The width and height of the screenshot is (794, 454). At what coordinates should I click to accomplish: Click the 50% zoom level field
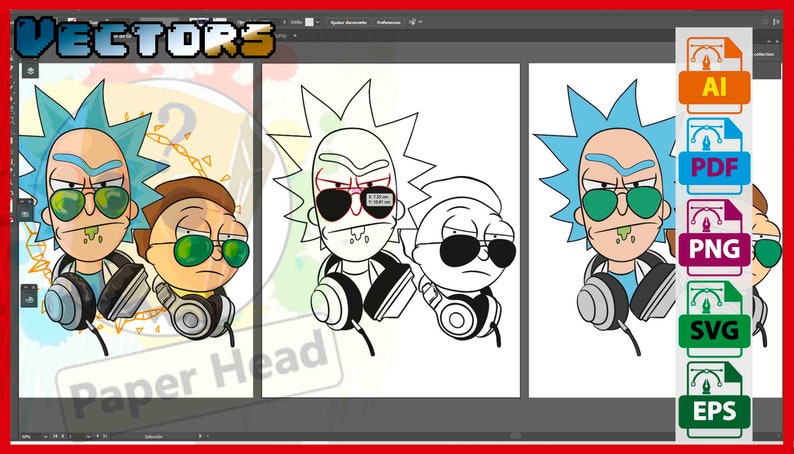(x=29, y=436)
